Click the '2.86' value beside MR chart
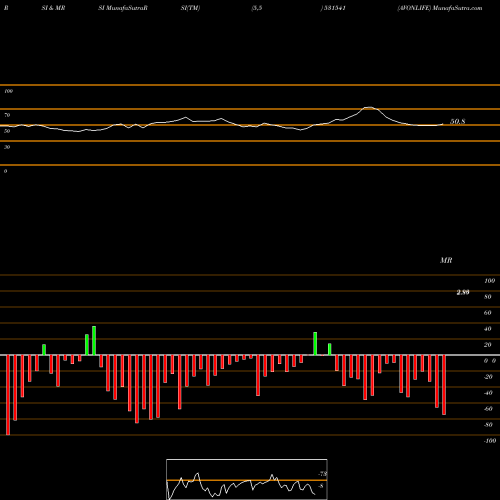500x500 pixels. pyautogui.click(x=463, y=292)
